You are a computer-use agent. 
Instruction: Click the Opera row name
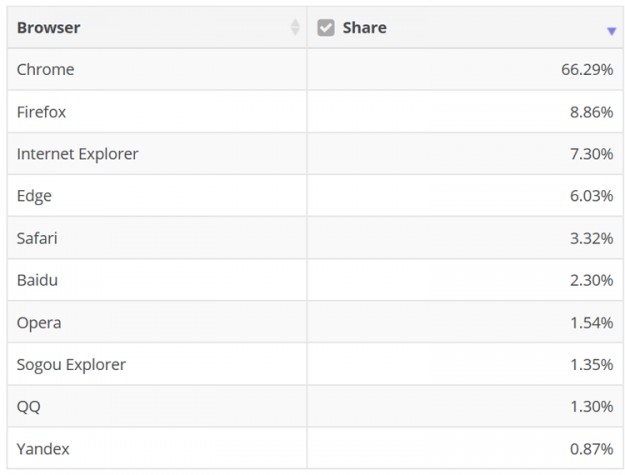pyautogui.click(x=39, y=323)
